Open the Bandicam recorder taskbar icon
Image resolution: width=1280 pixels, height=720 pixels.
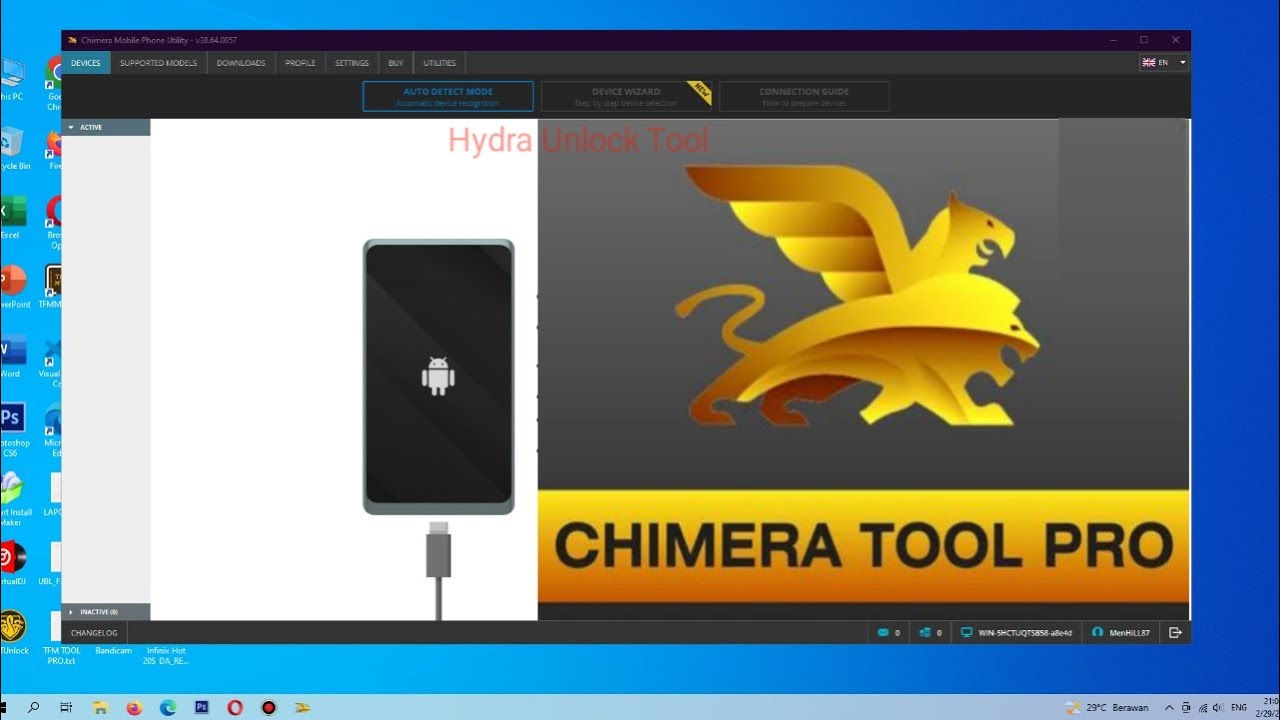[x=268, y=707]
